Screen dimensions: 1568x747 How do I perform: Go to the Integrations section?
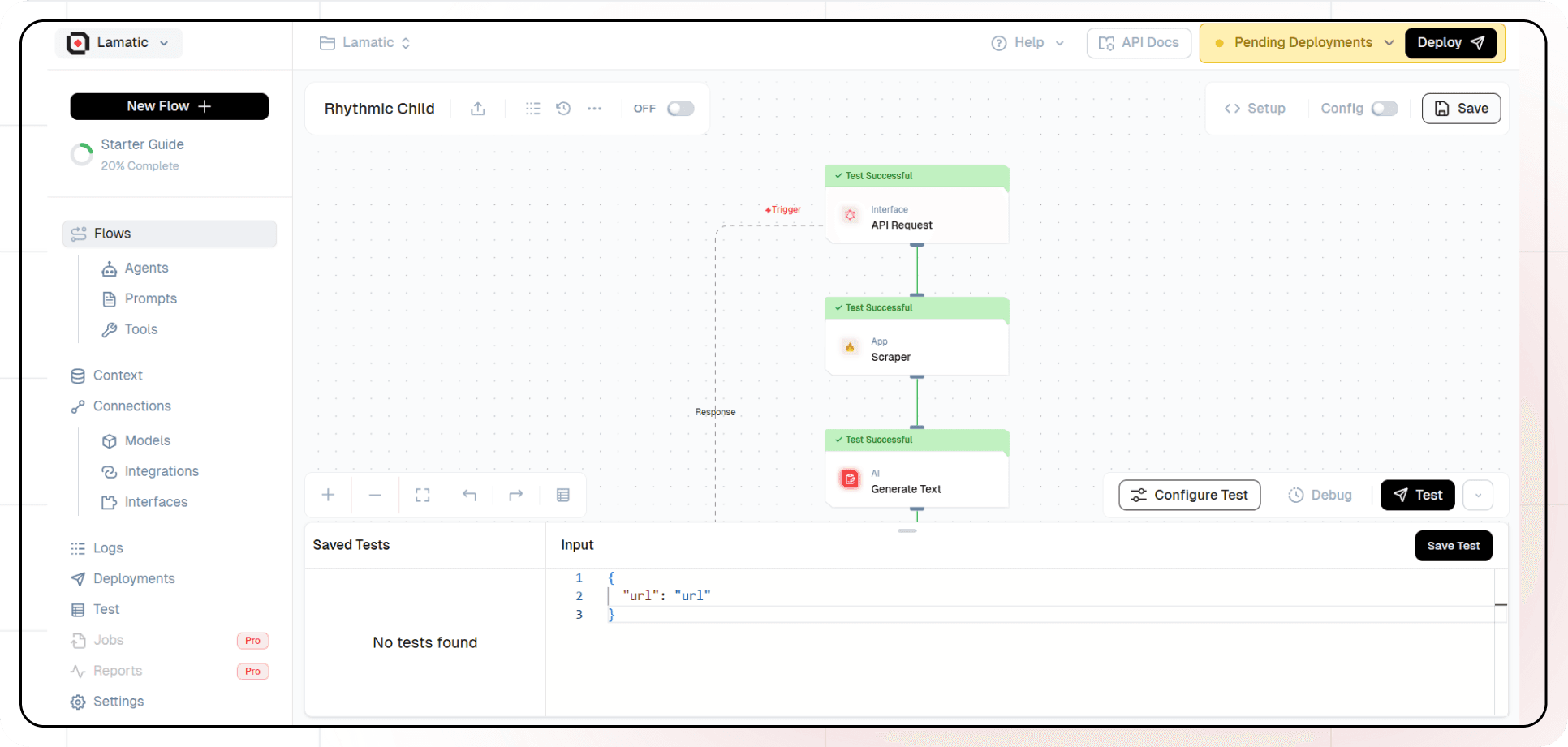[x=161, y=471]
